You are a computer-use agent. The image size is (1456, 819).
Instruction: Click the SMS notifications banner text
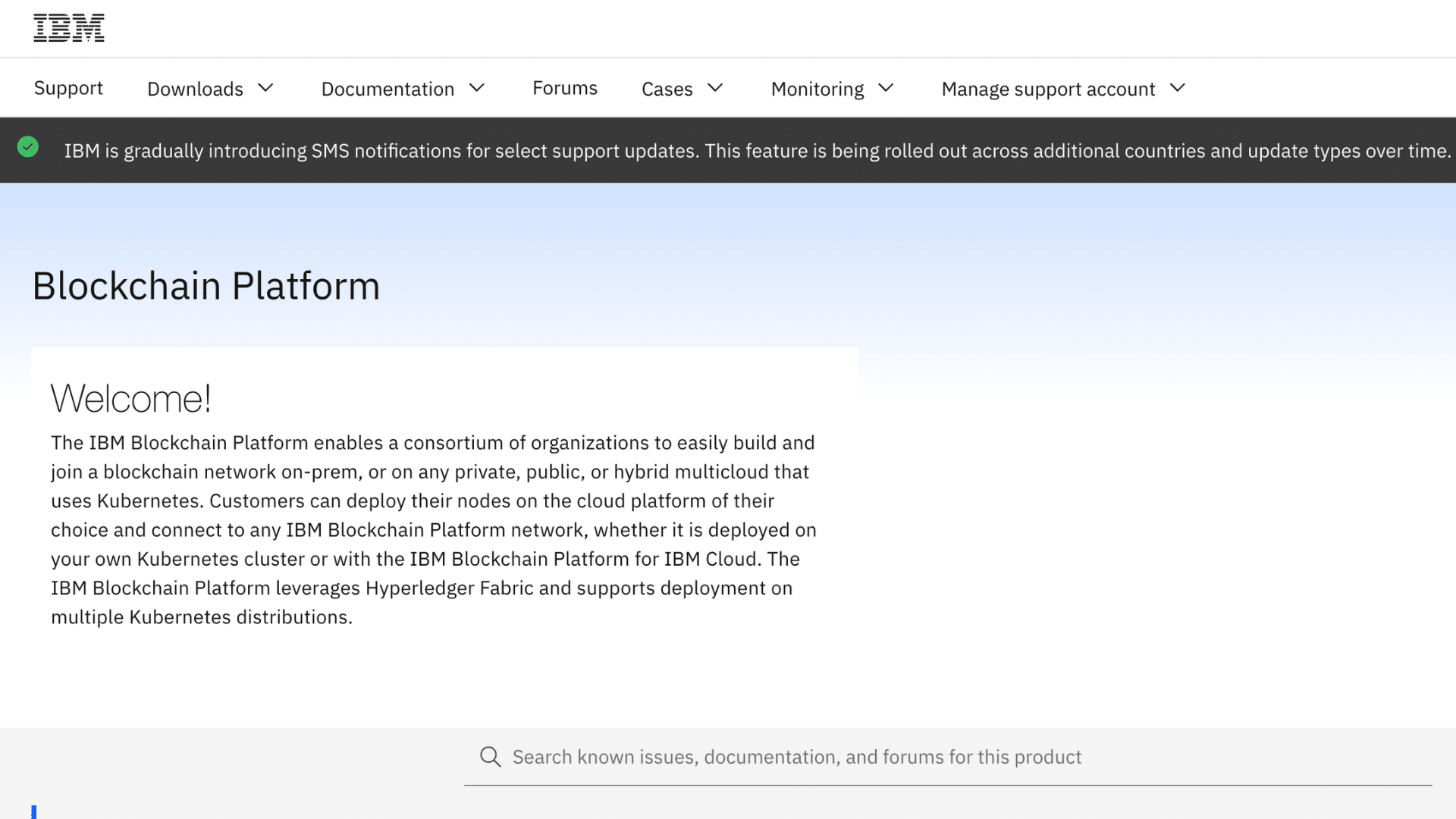click(757, 151)
